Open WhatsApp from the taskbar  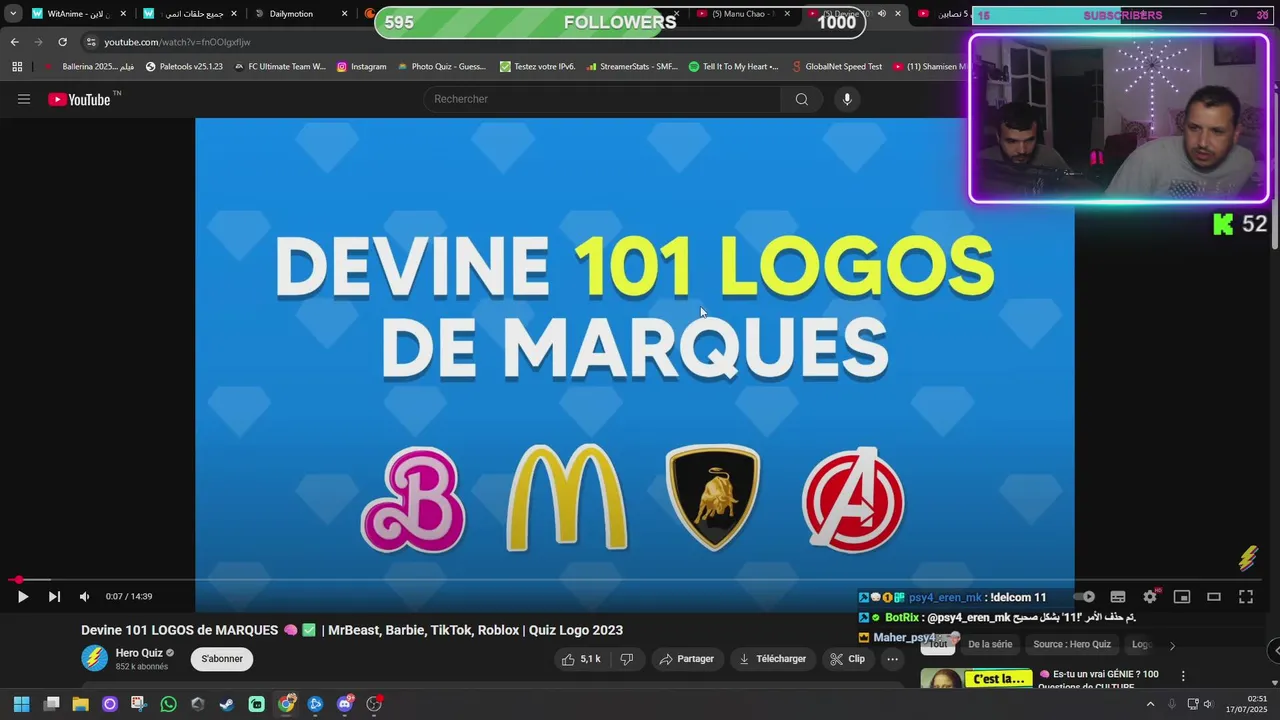(x=168, y=704)
